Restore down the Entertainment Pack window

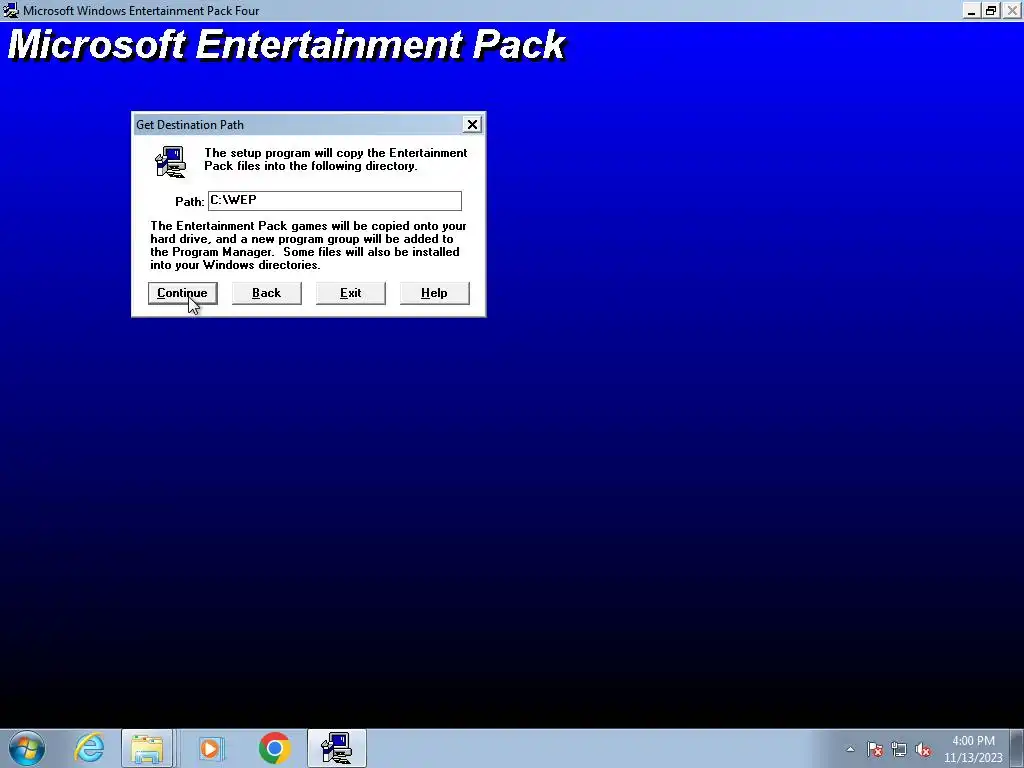(991, 10)
